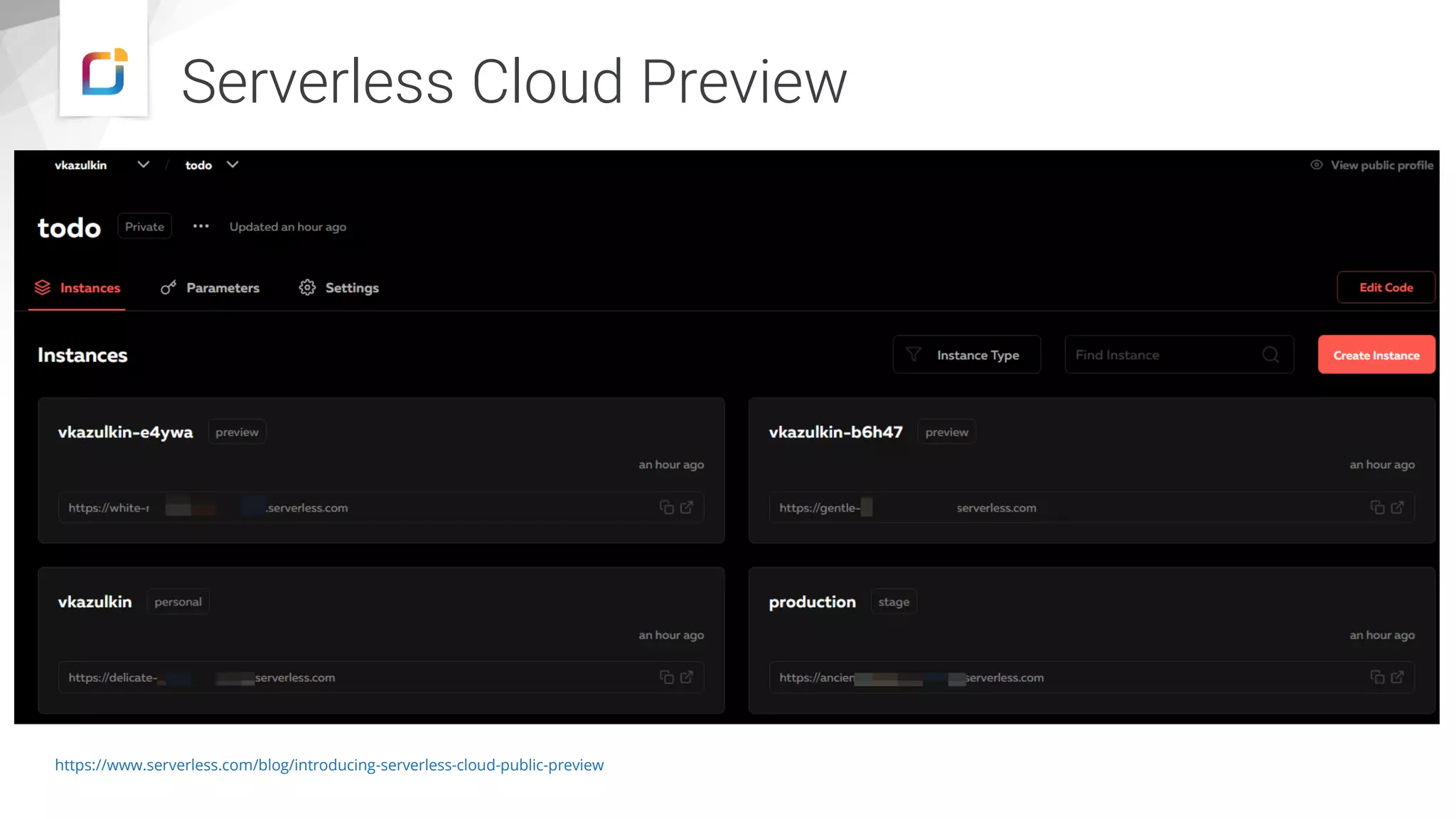This screenshot has height=819, width=1456.
Task: Select the Instances tab
Action: tap(77, 288)
